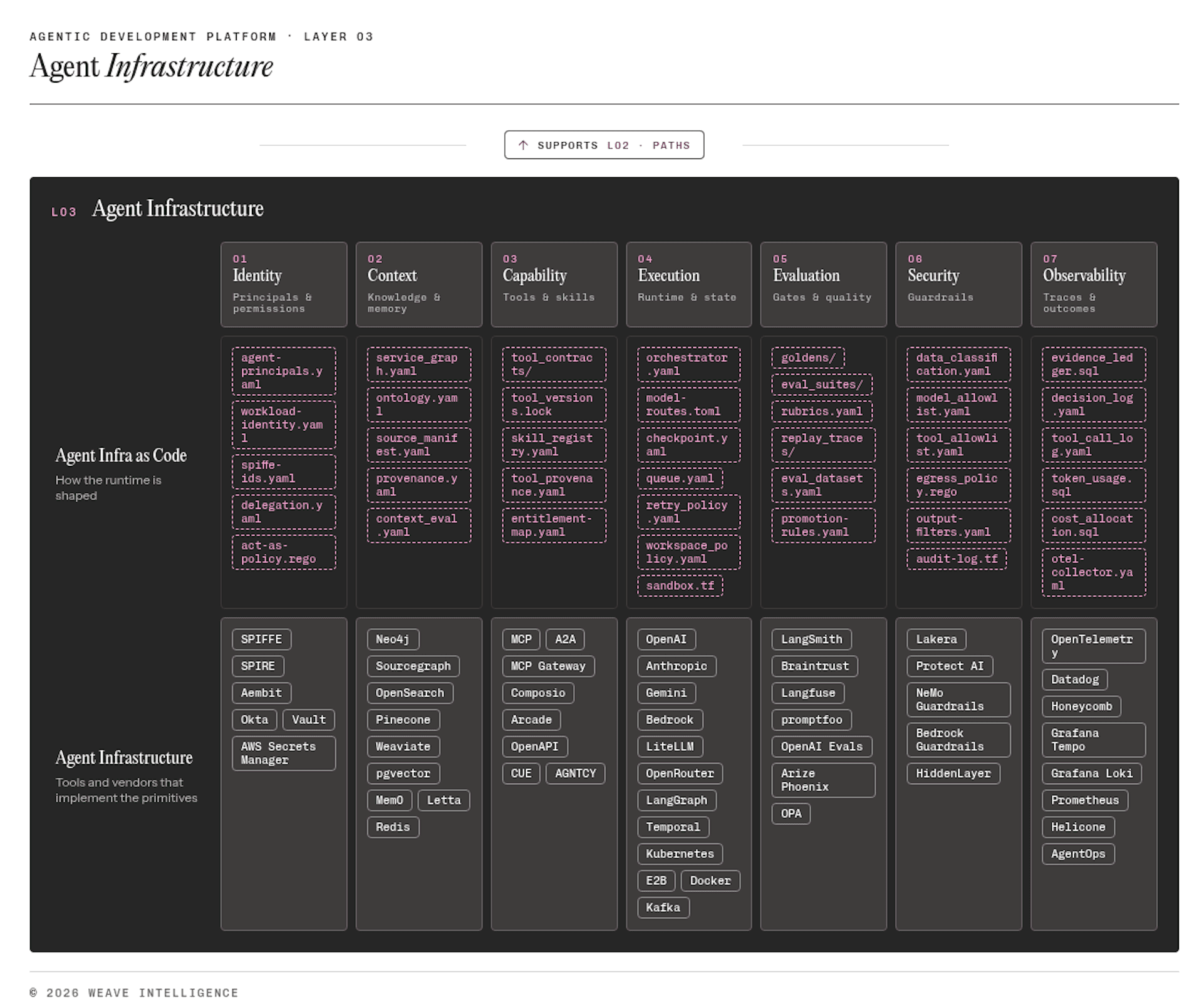
Task: Click the Docker vendor tag
Action: (710, 880)
